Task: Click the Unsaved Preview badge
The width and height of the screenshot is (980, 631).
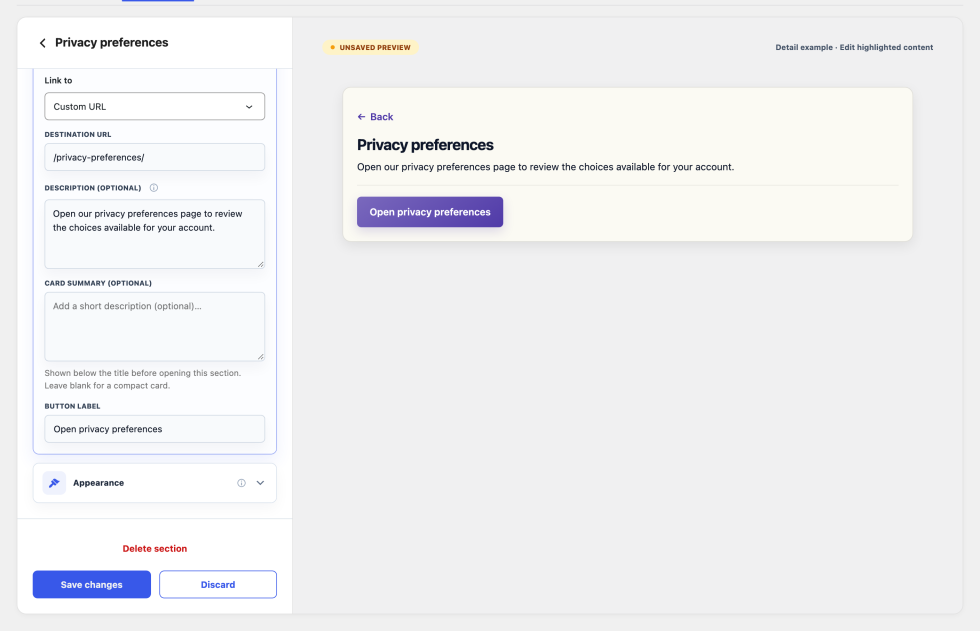Action: pos(370,47)
